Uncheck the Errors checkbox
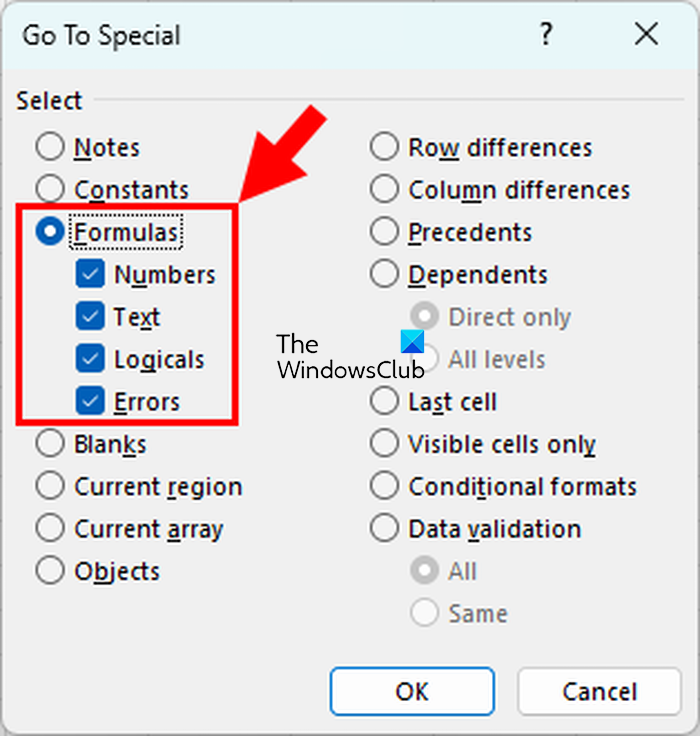 [x=91, y=402]
